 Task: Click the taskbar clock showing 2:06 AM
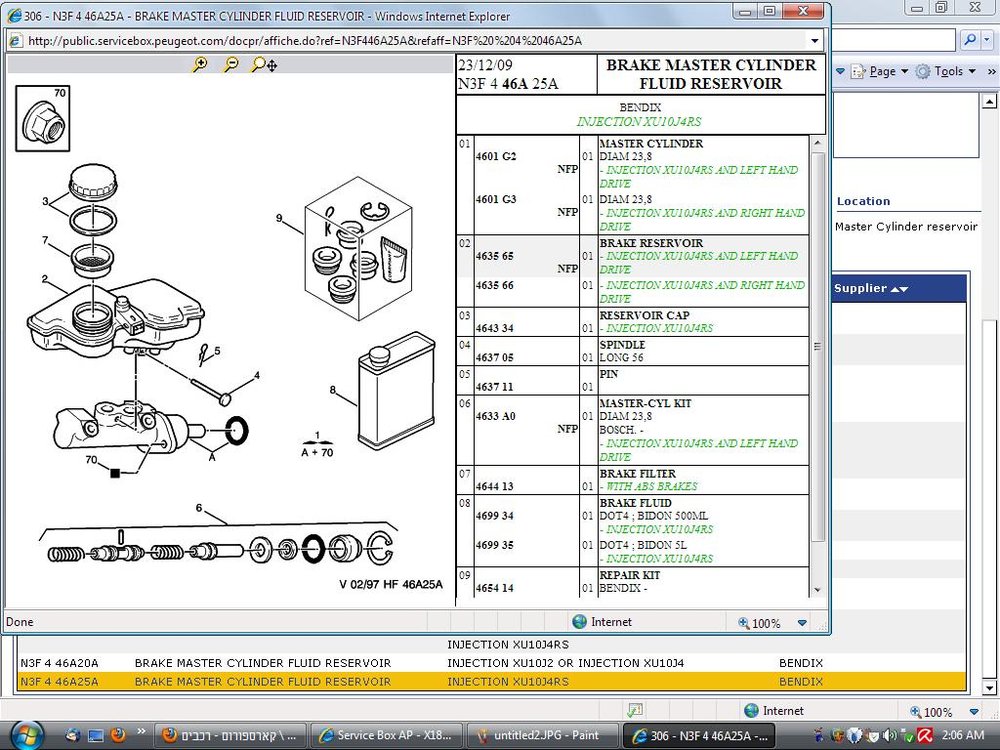point(962,735)
